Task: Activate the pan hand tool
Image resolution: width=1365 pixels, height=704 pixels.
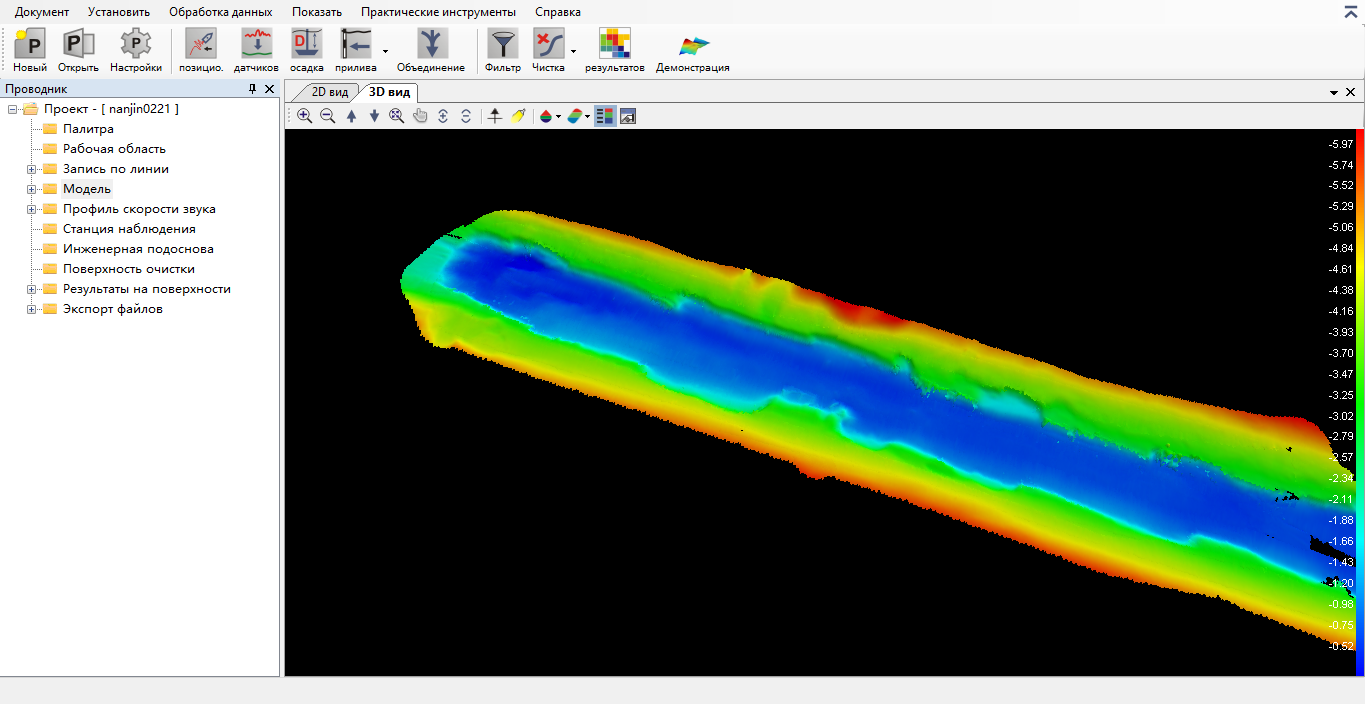Action: click(x=420, y=116)
